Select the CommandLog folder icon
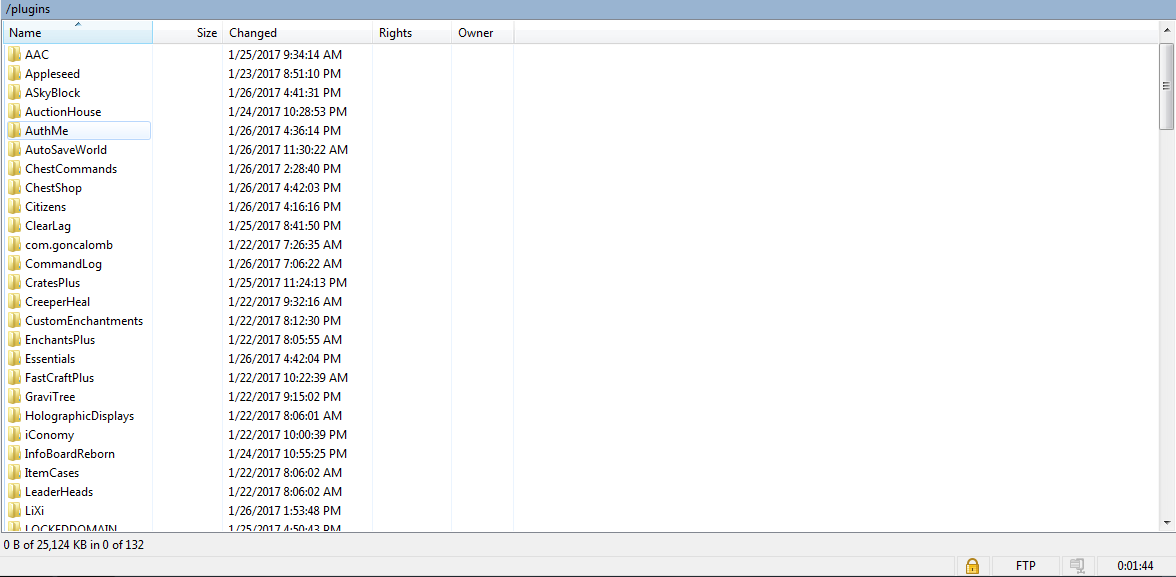The image size is (1176, 577). click(14, 264)
